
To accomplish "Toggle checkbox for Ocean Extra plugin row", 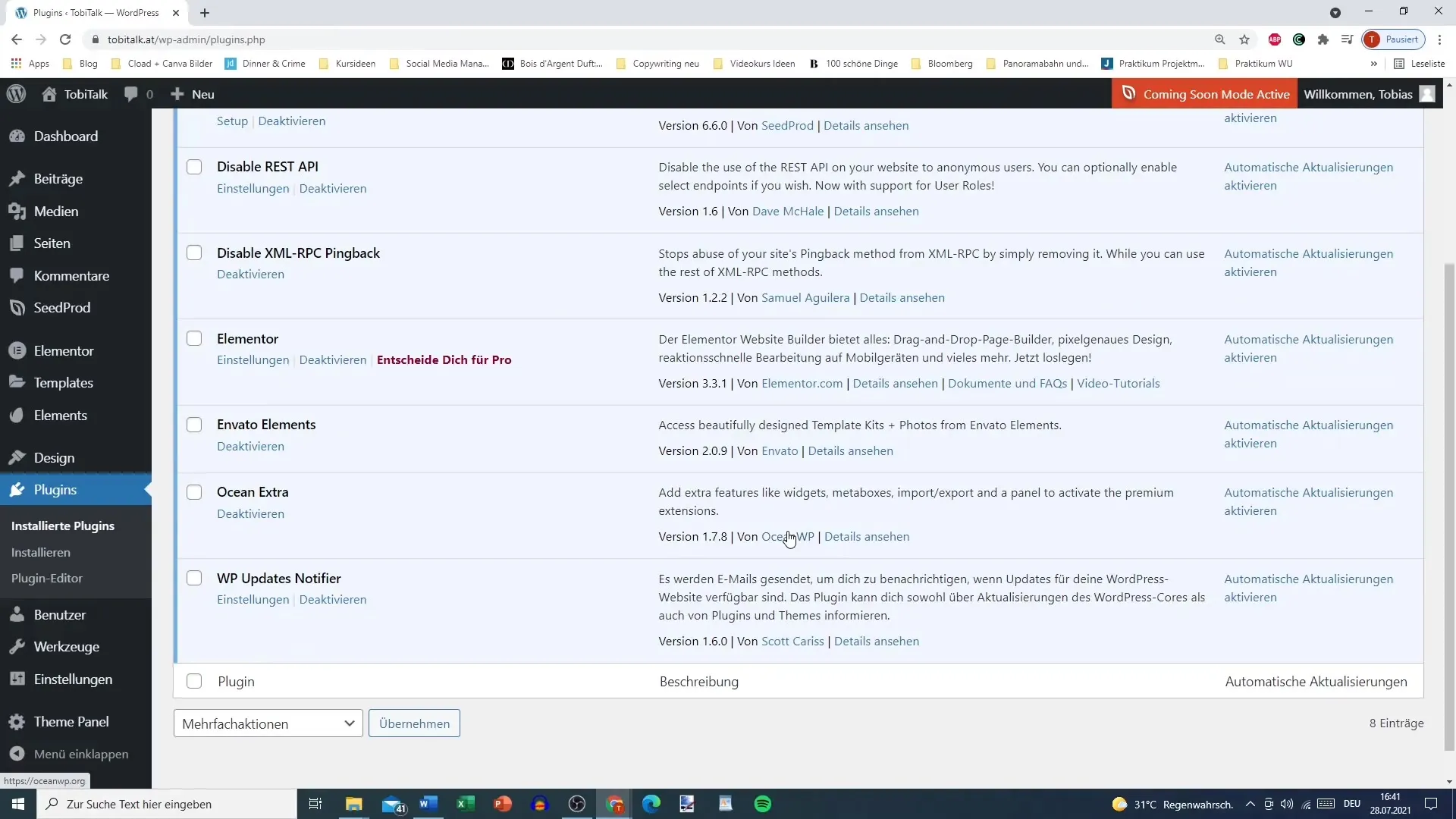I will 194,491.
